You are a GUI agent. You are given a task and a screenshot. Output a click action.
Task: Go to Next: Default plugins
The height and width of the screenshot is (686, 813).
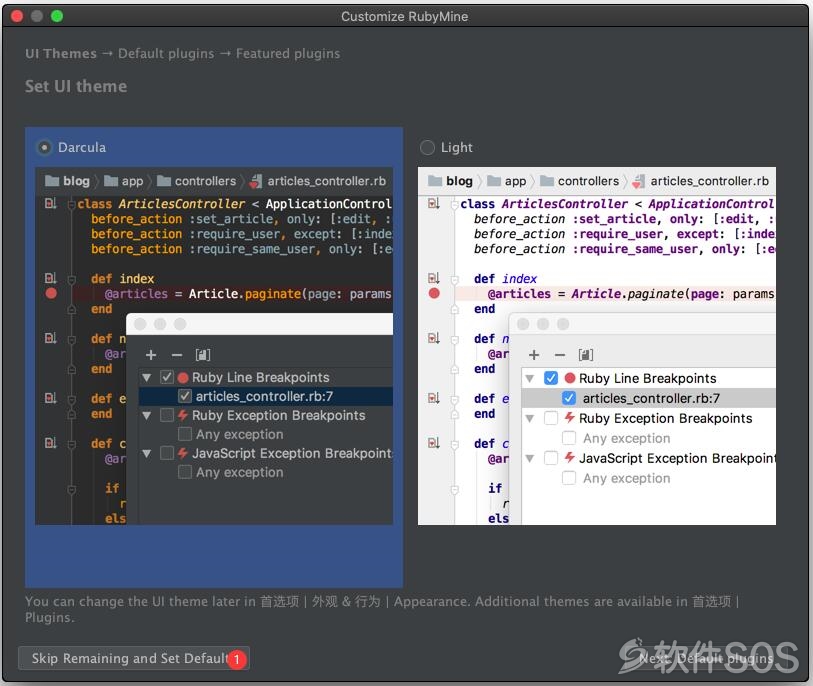click(706, 659)
